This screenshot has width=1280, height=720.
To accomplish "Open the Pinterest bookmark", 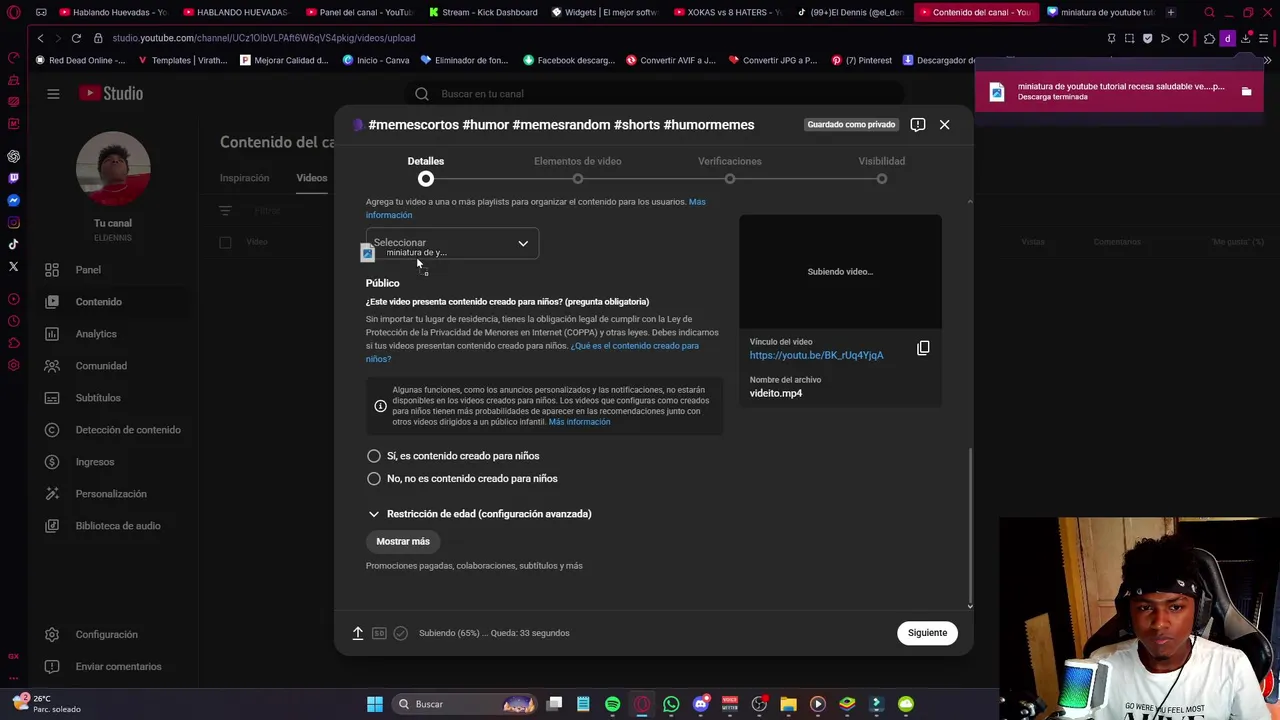I will [862, 60].
